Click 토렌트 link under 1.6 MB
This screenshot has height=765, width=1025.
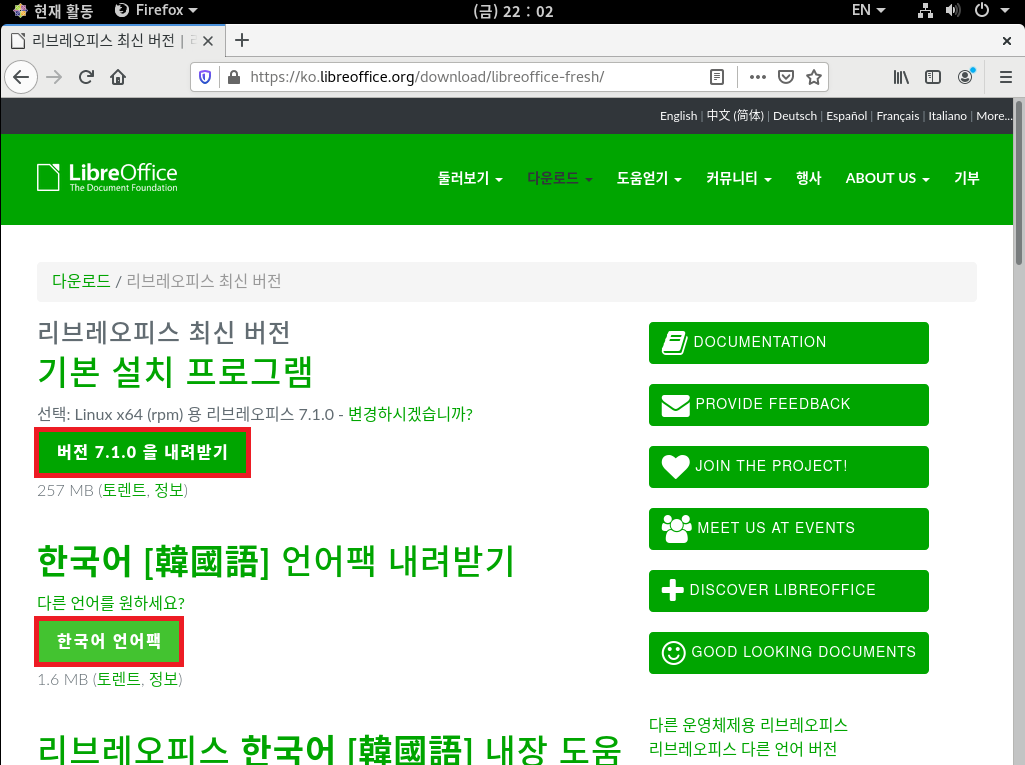pos(119,679)
